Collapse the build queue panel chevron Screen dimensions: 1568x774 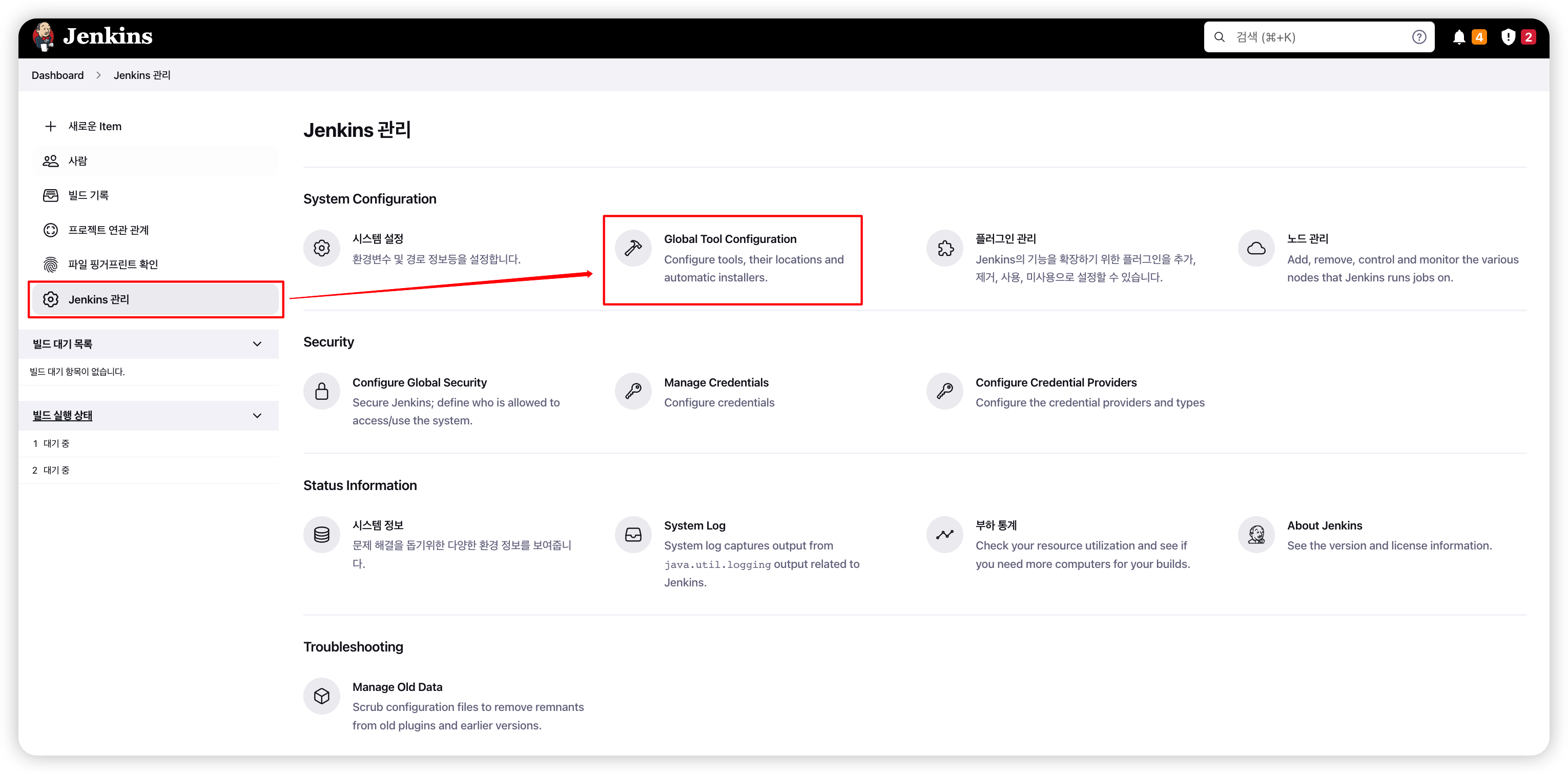pyautogui.click(x=257, y=344)
